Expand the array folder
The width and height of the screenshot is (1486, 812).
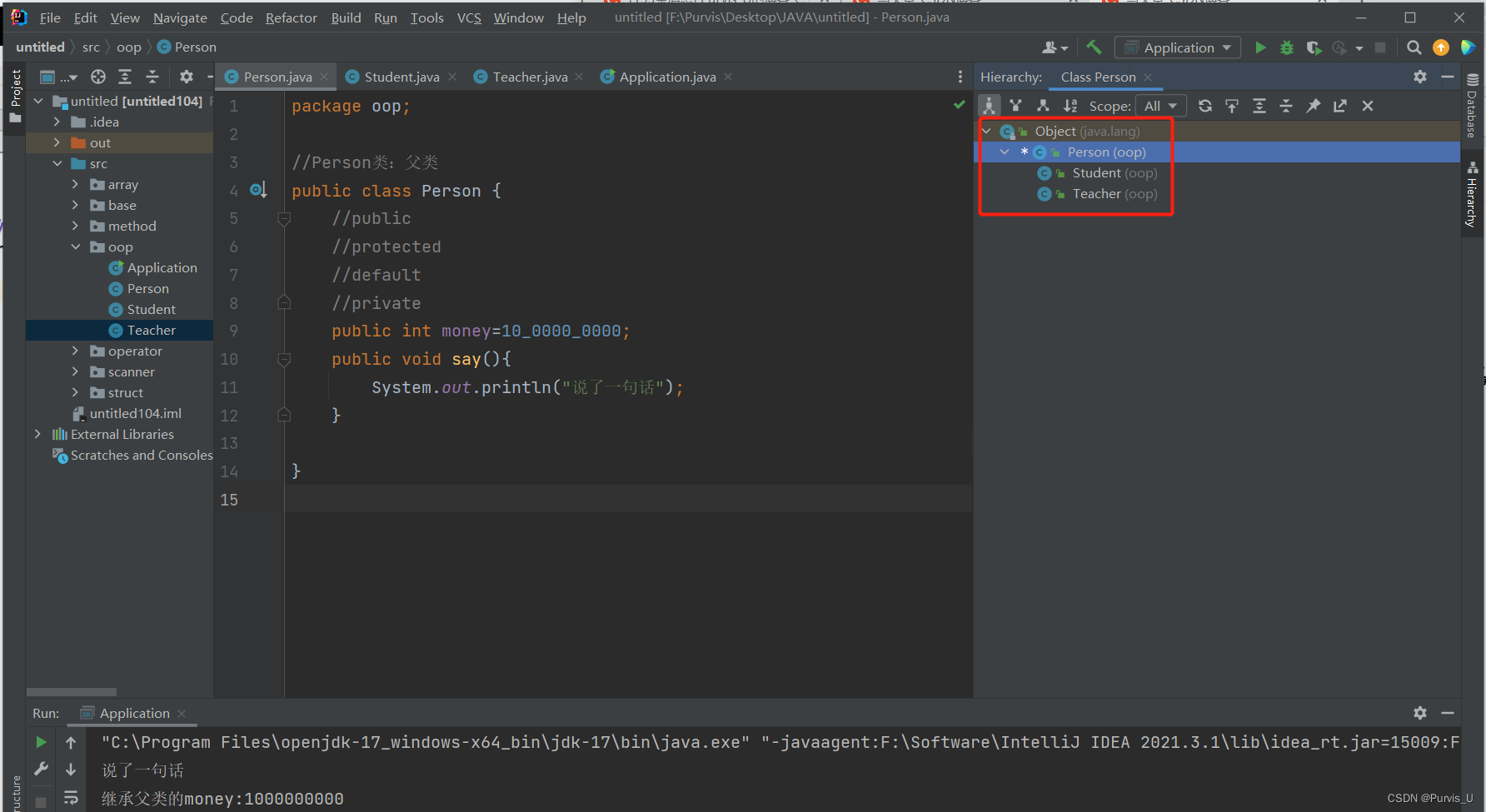[75, 184]
